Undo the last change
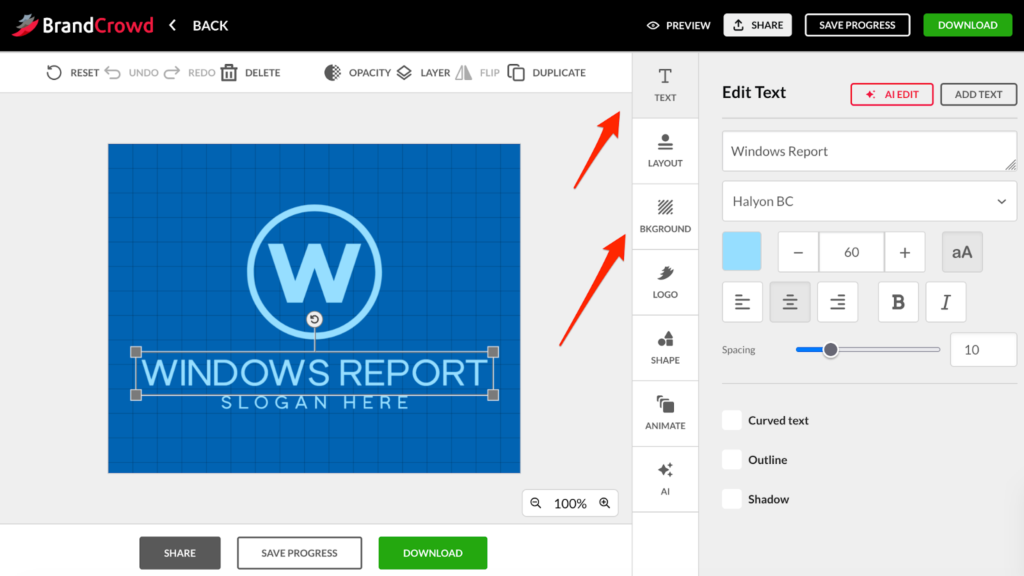The height and width of the screenshot is (576, 1024). click(113, 72)
